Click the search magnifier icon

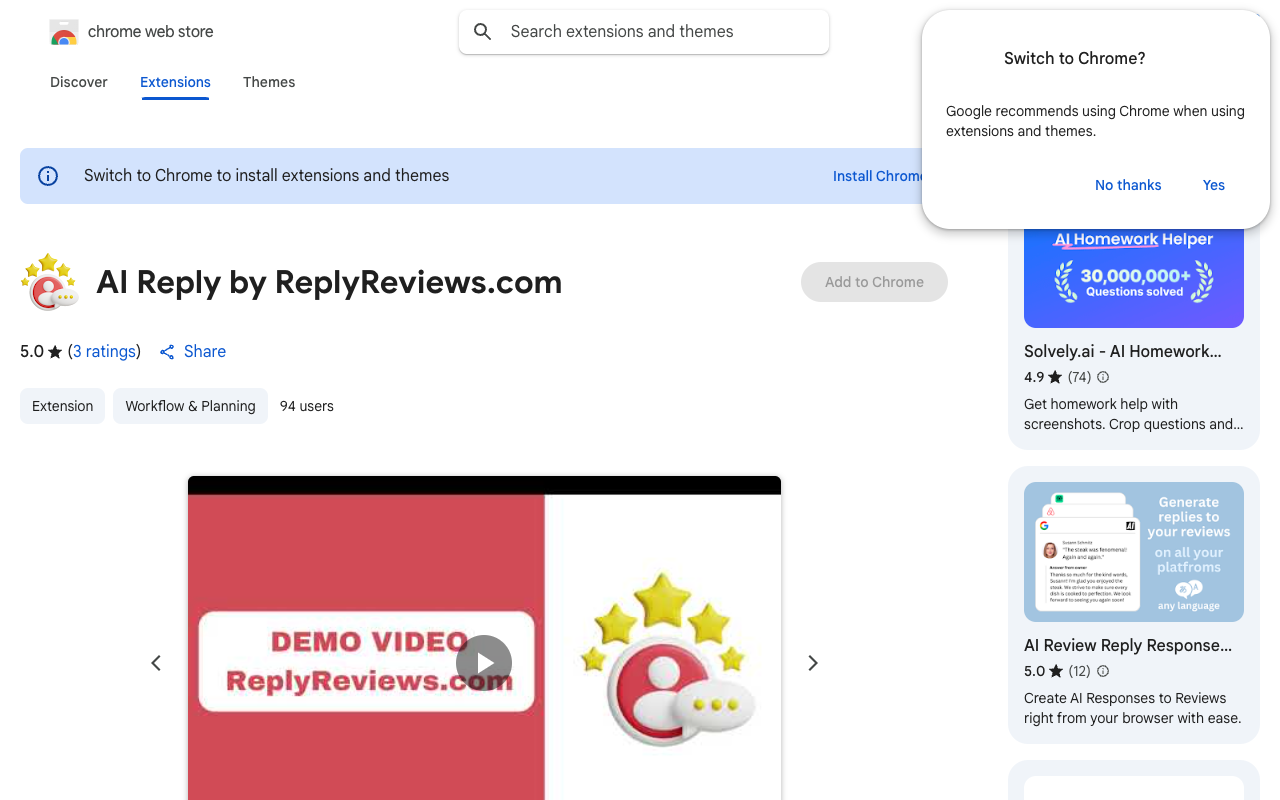[483, 32]
